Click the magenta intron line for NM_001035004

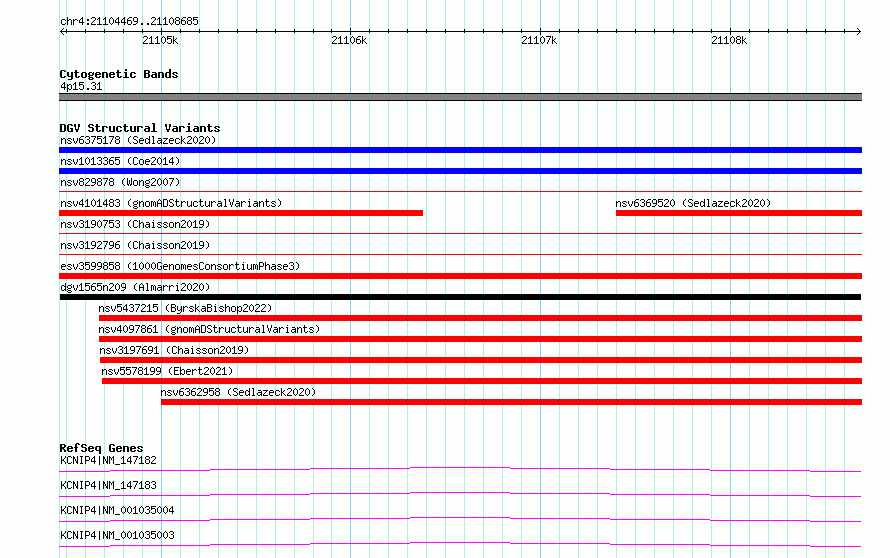coord(460,519)
